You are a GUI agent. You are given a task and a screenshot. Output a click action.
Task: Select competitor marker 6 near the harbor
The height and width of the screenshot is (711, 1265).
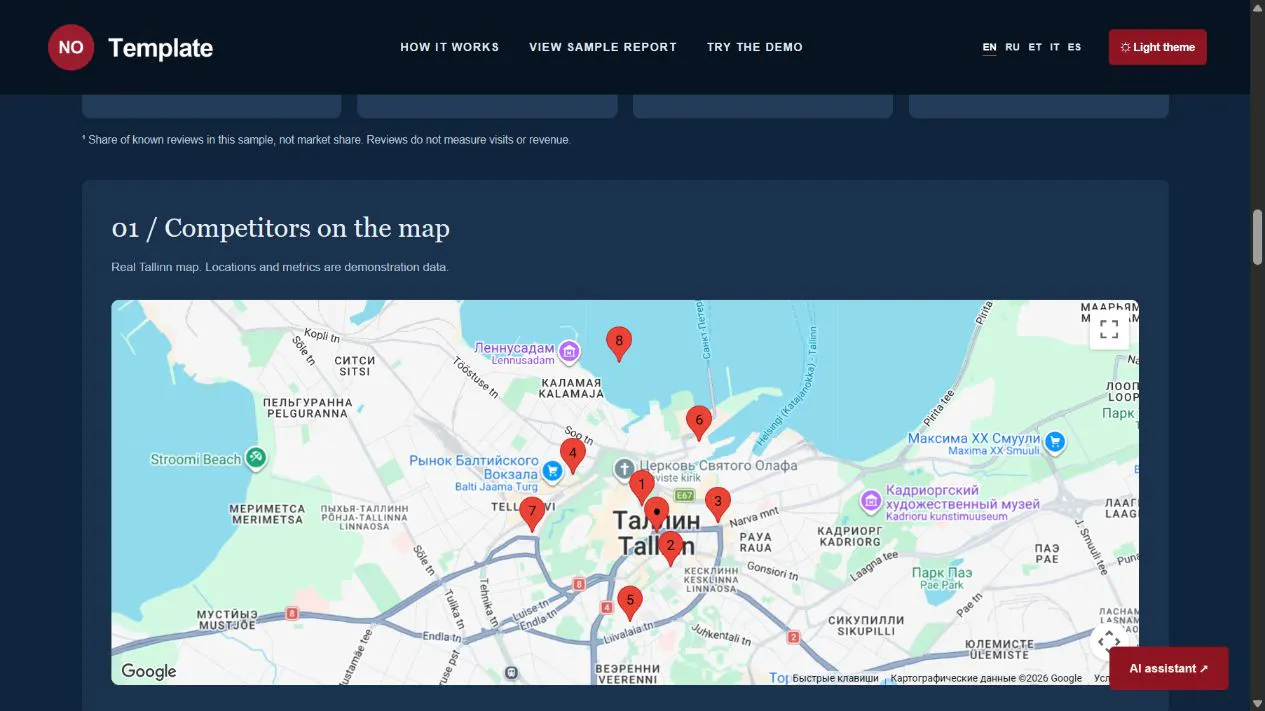(x=699, y=423)
